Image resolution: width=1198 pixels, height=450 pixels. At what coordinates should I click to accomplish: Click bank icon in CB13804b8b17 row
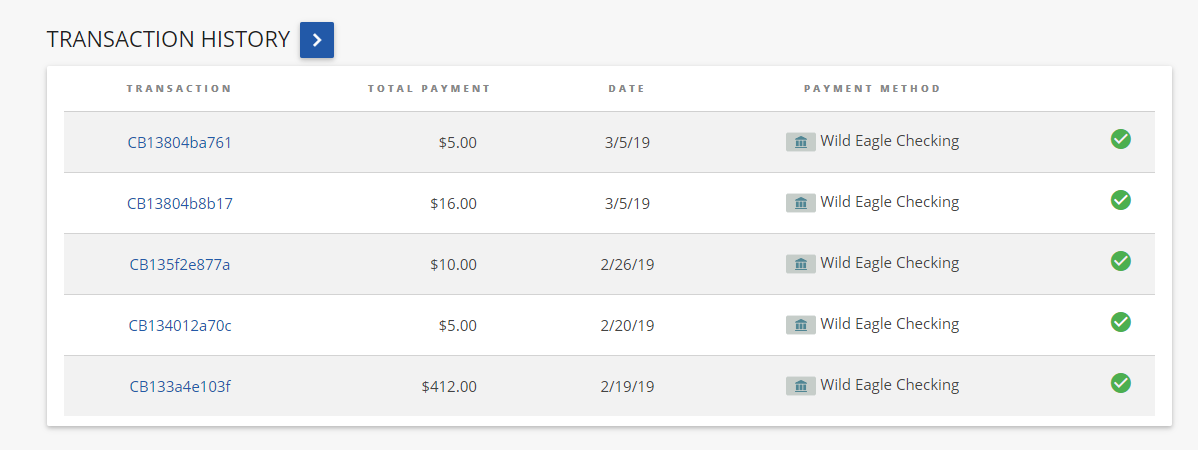click(x=800, y=203)
